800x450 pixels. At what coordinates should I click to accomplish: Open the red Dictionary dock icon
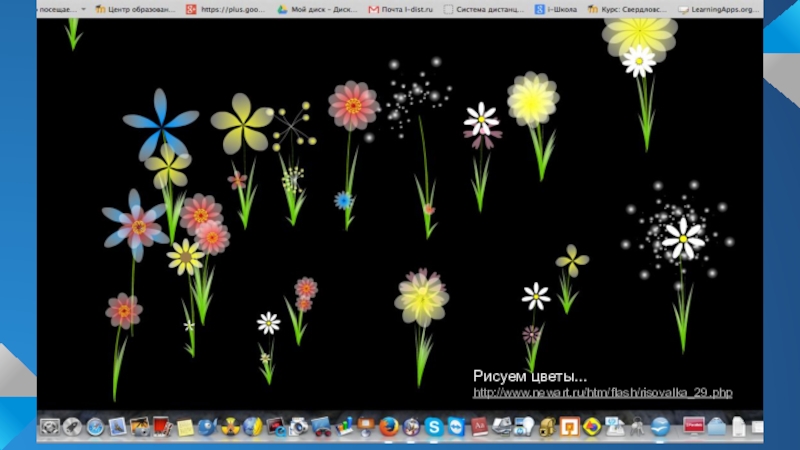[x=480, y=427]
